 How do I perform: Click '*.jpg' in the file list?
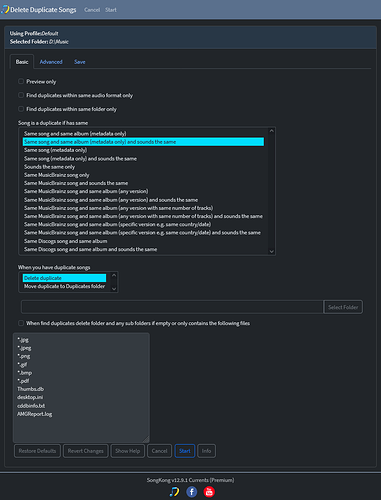coord(23,340)
